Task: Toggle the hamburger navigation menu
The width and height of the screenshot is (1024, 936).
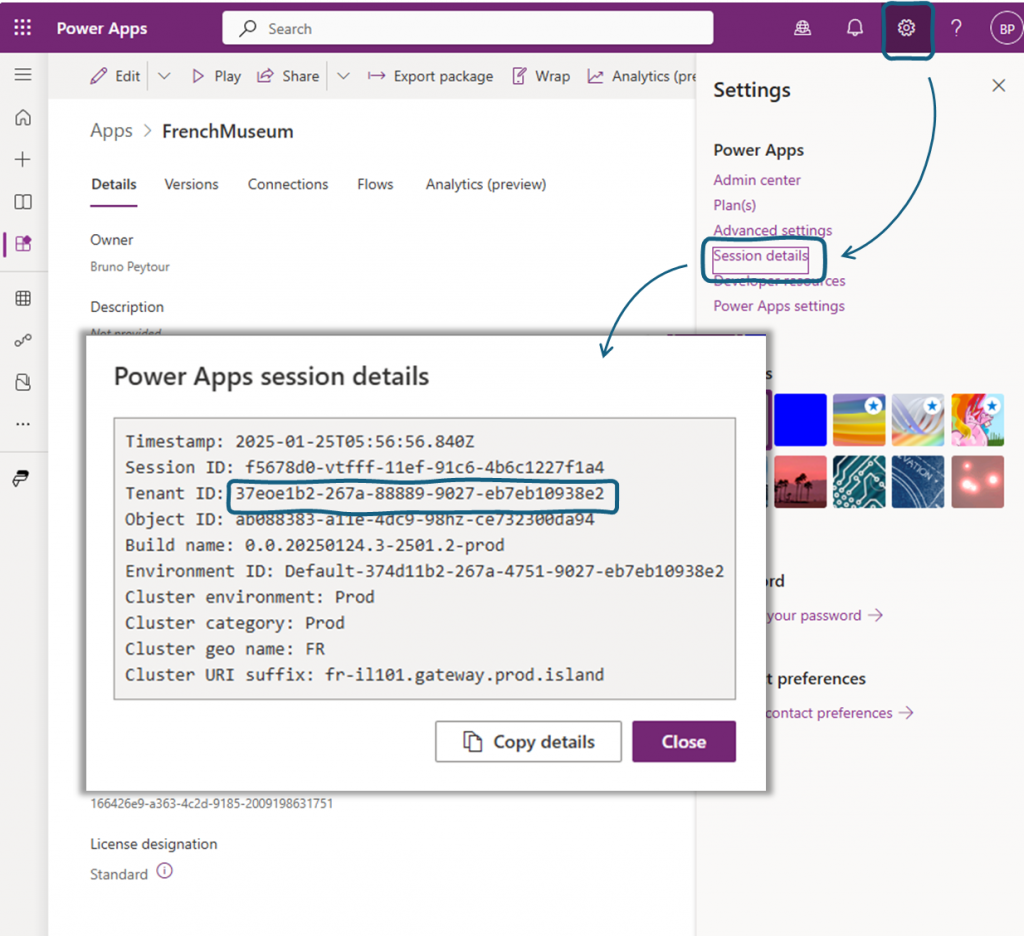Action: pos(23,75)
